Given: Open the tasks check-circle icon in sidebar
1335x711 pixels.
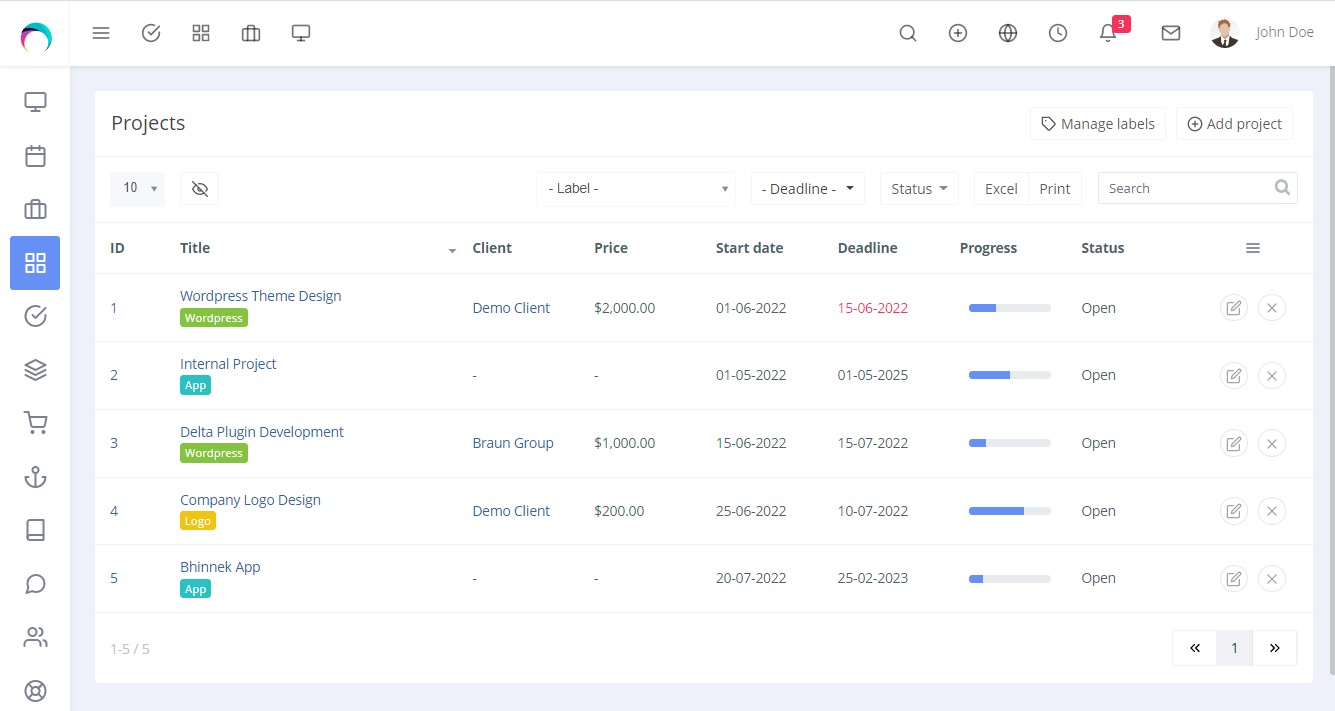Looking at the screenshot, I should pyautogui.click(x=35, y=316).
